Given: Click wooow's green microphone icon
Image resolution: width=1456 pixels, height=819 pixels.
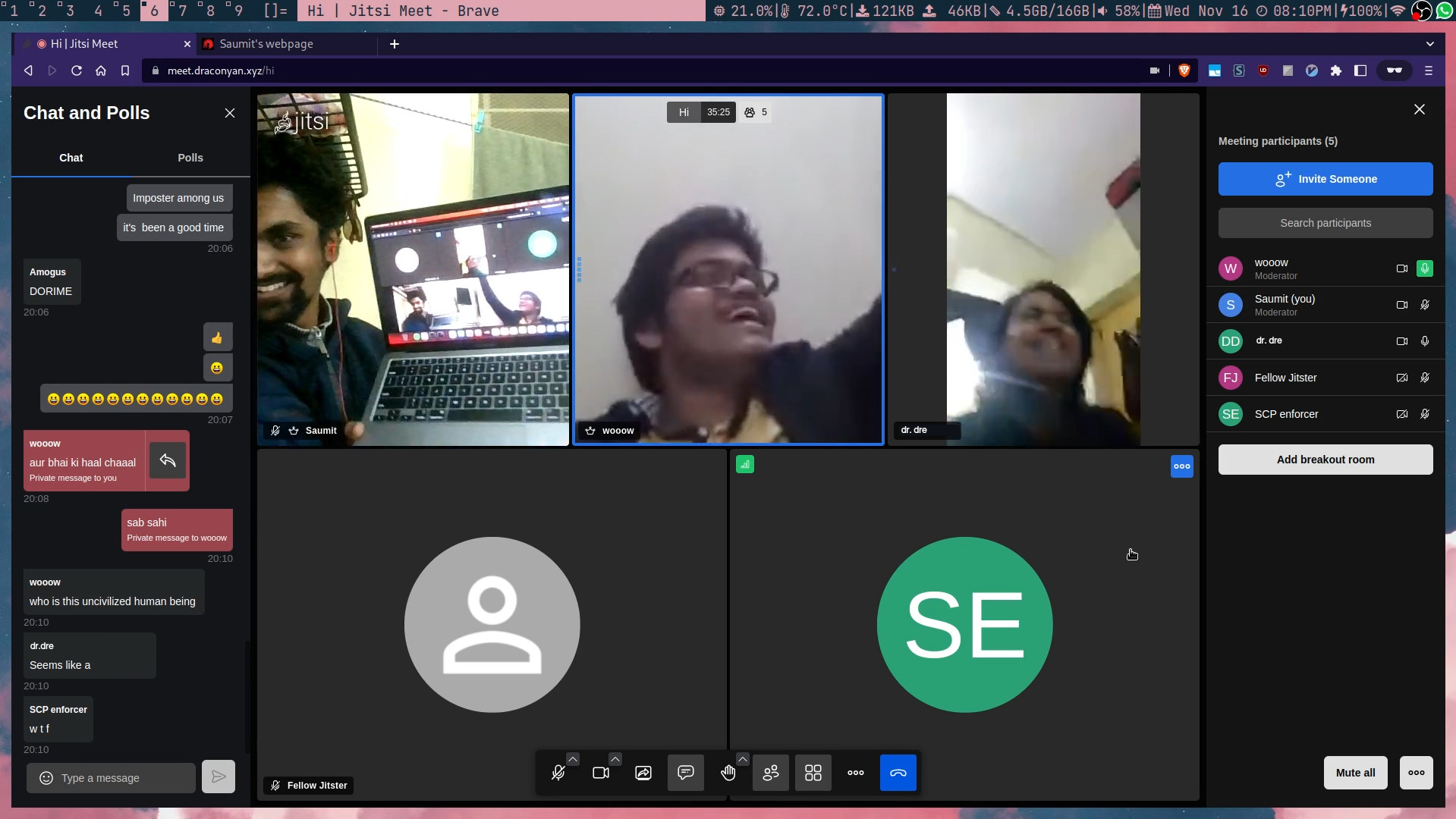Looking at the screenshot, I should [1425, 268].
